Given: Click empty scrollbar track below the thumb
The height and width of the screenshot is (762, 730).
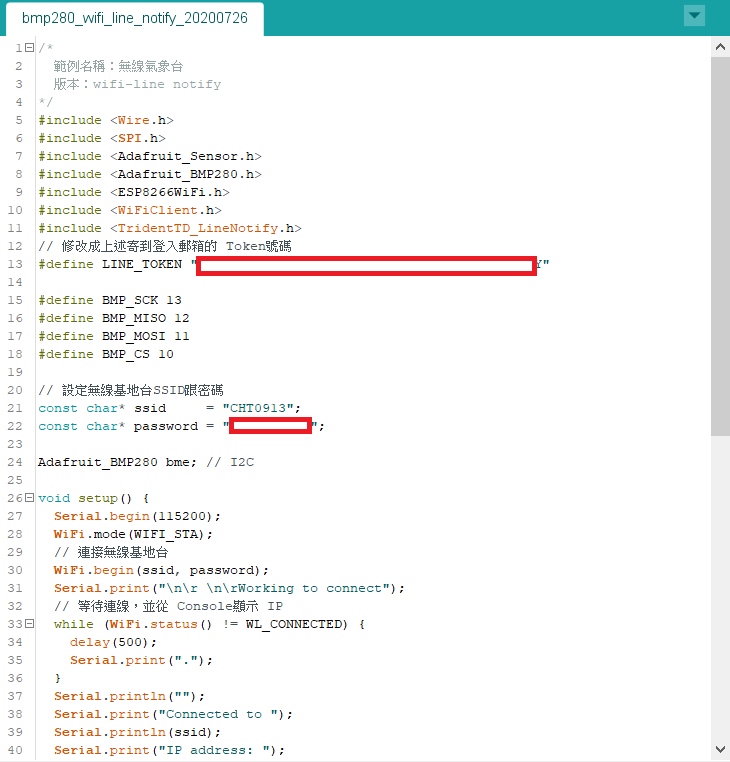Looking at the screenshot, I should coord(720,590).
